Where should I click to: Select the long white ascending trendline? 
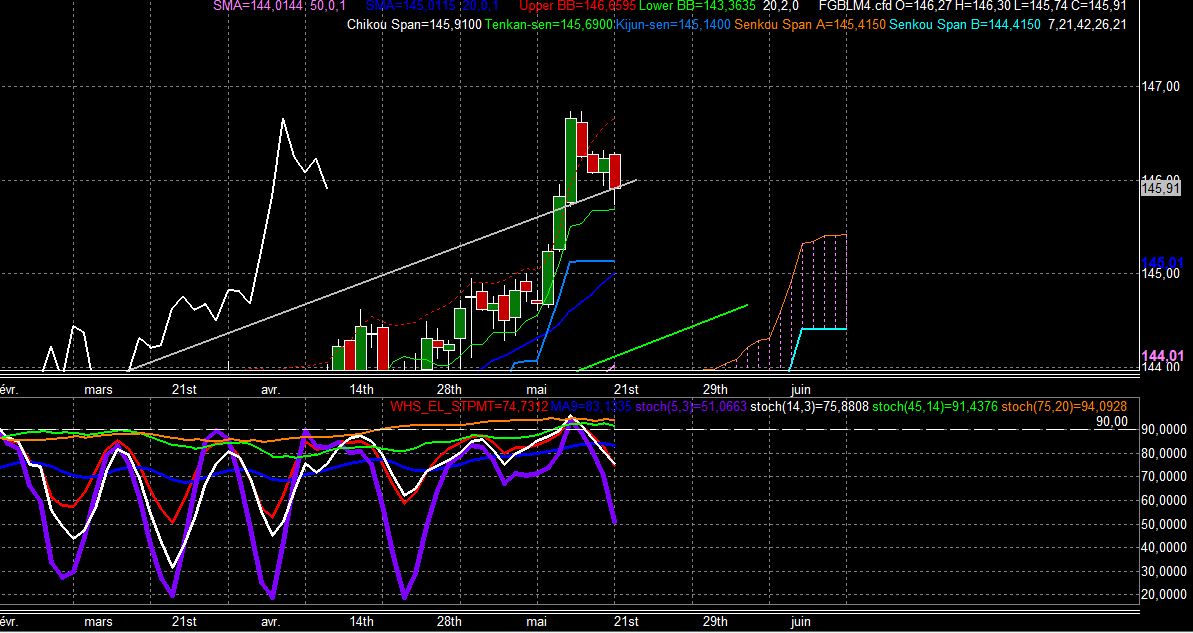click(383, 275)
